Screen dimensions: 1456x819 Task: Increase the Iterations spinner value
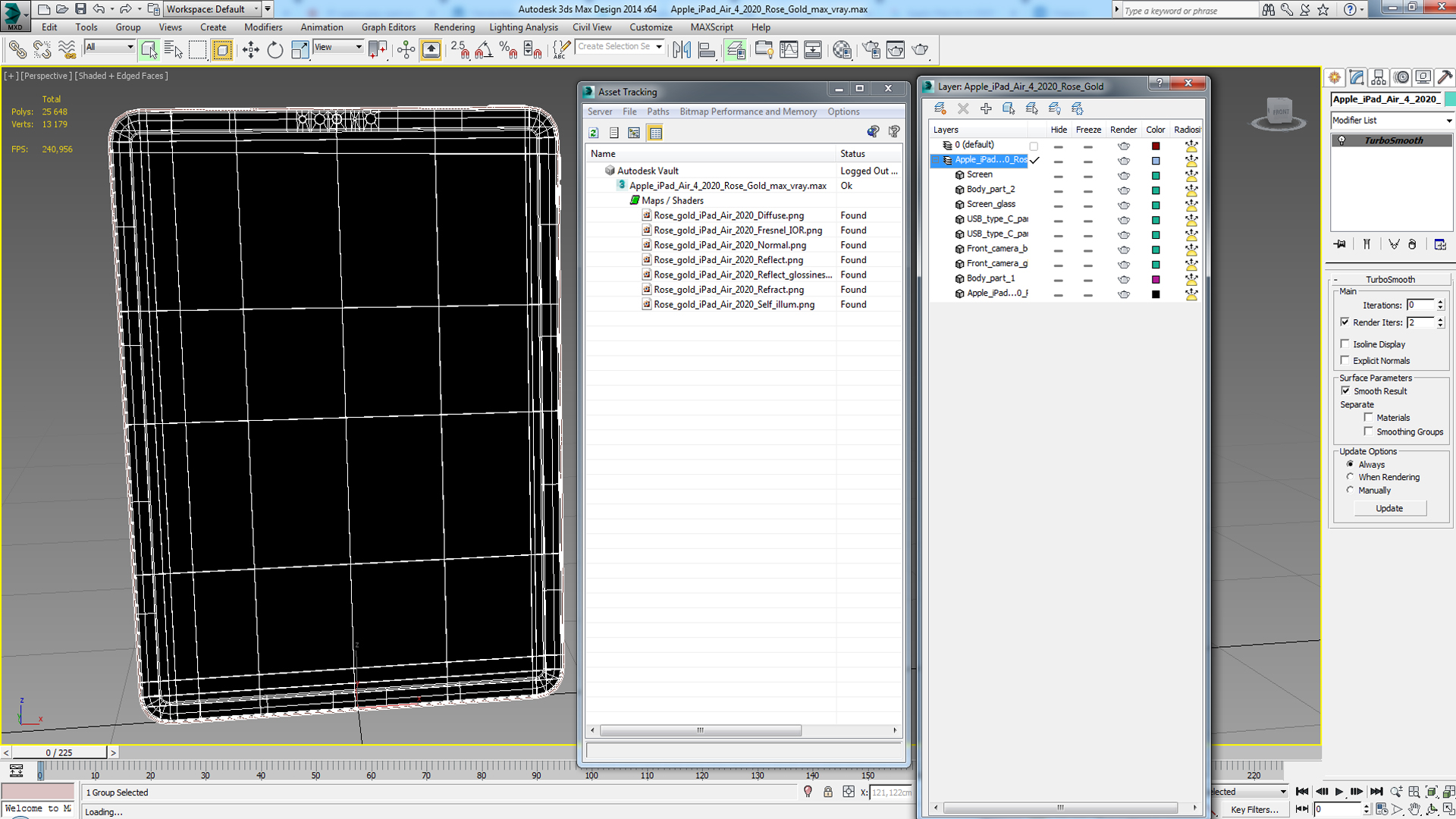coord(1440,302)
